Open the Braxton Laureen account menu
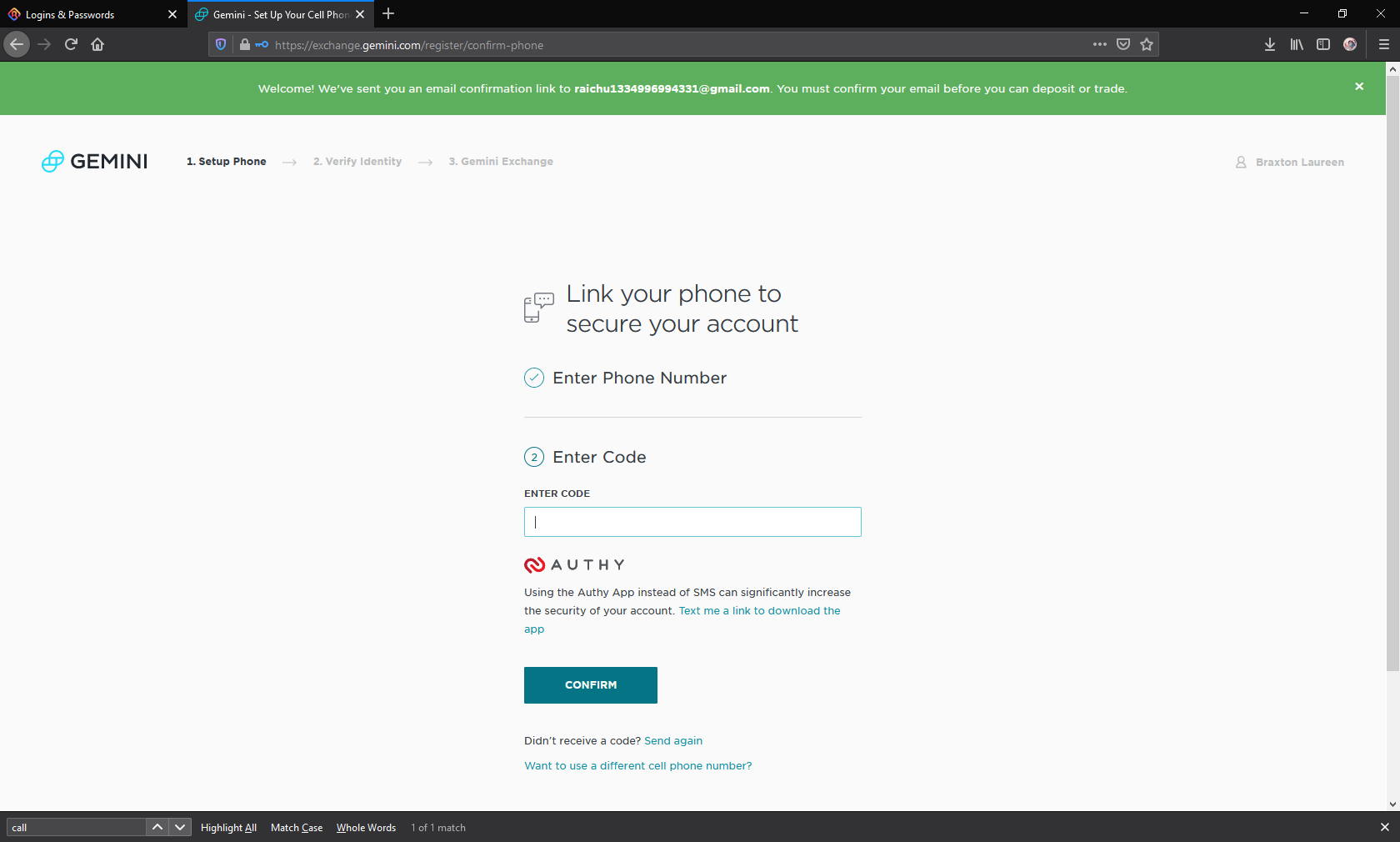 tap(1290, 163)
